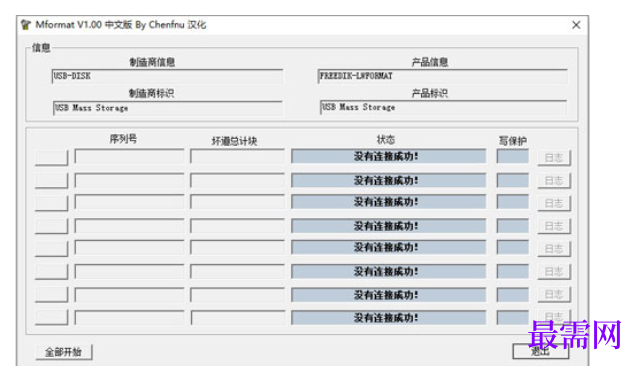Click second row status 没有连接成功!
The width and height of the screenshot is (640, 366).
tap(389, 180)
